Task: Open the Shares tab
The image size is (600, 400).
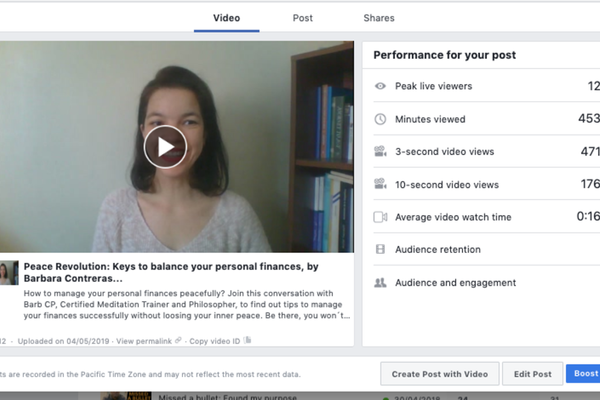Action: click(x=379, y=18)
